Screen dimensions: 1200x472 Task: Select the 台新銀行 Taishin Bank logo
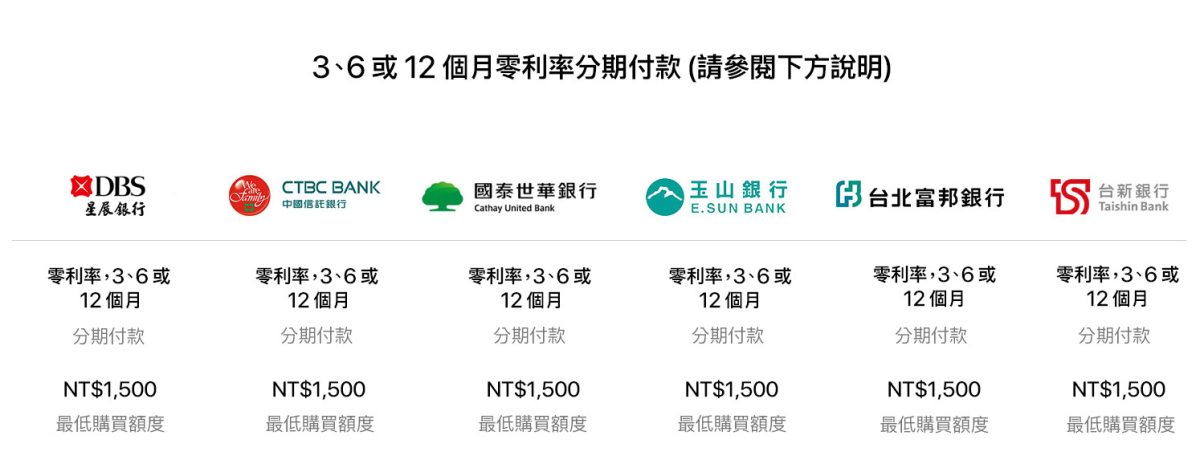[1109, 196]
